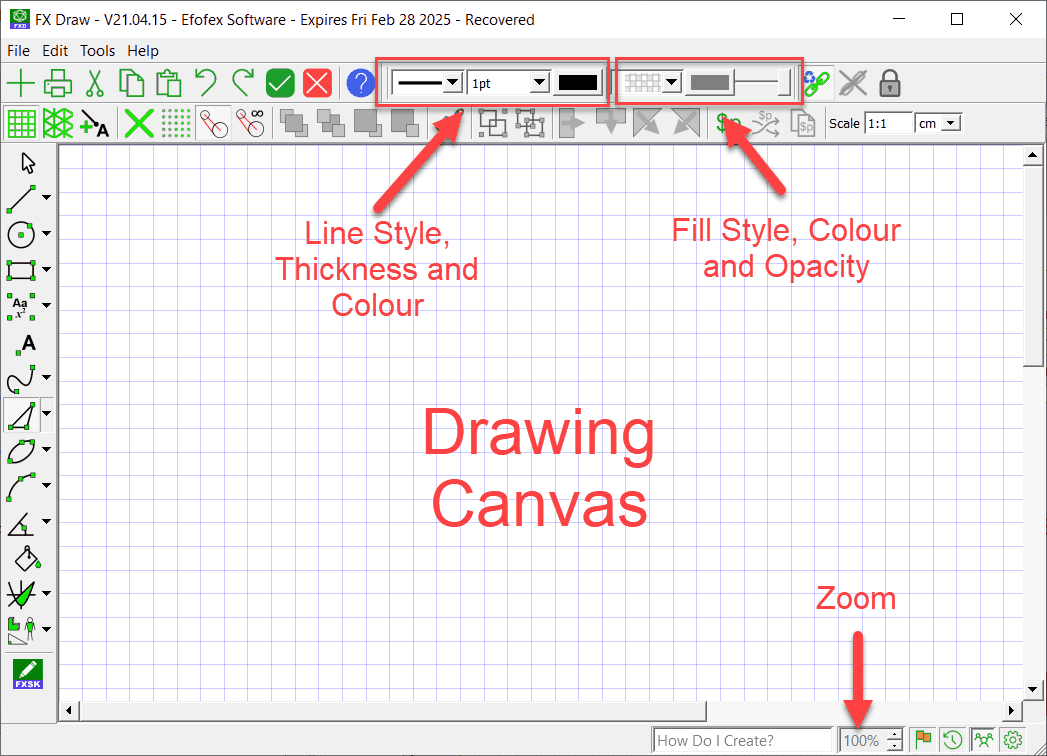The image size is (1047, 756).
Task: Select the arrow pointer tool
Action: pos(27,163)
